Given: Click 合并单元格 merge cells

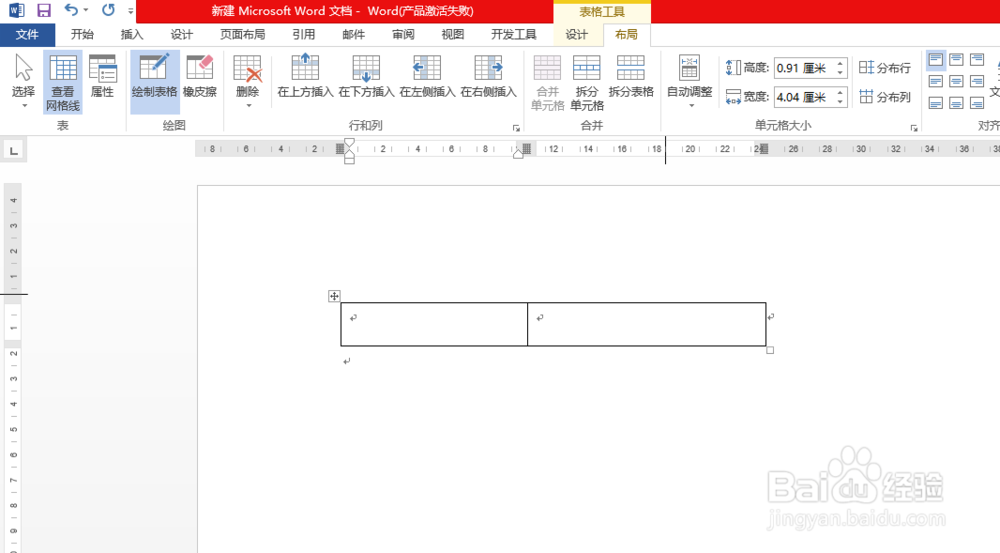Looking at the screenshot, I should coord(548,83).
